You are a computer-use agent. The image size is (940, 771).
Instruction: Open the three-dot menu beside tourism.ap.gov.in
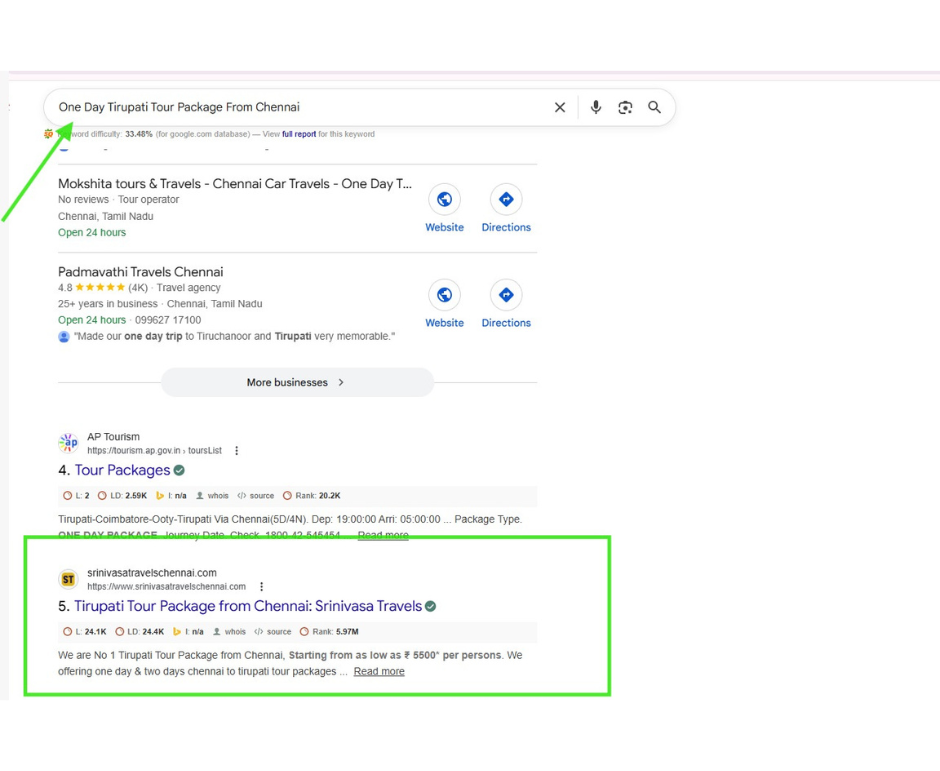(237, 451)
